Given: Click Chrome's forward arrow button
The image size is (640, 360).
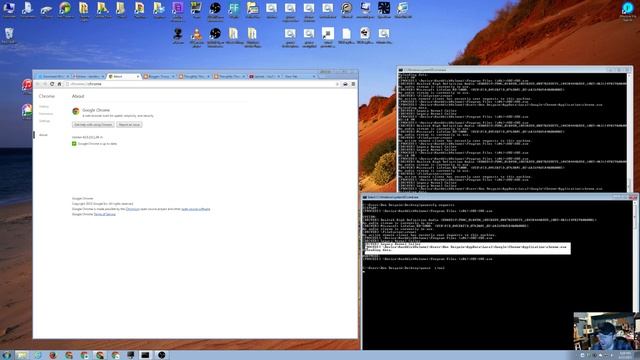Looking at the screenshot, I should tap(44, 84).
